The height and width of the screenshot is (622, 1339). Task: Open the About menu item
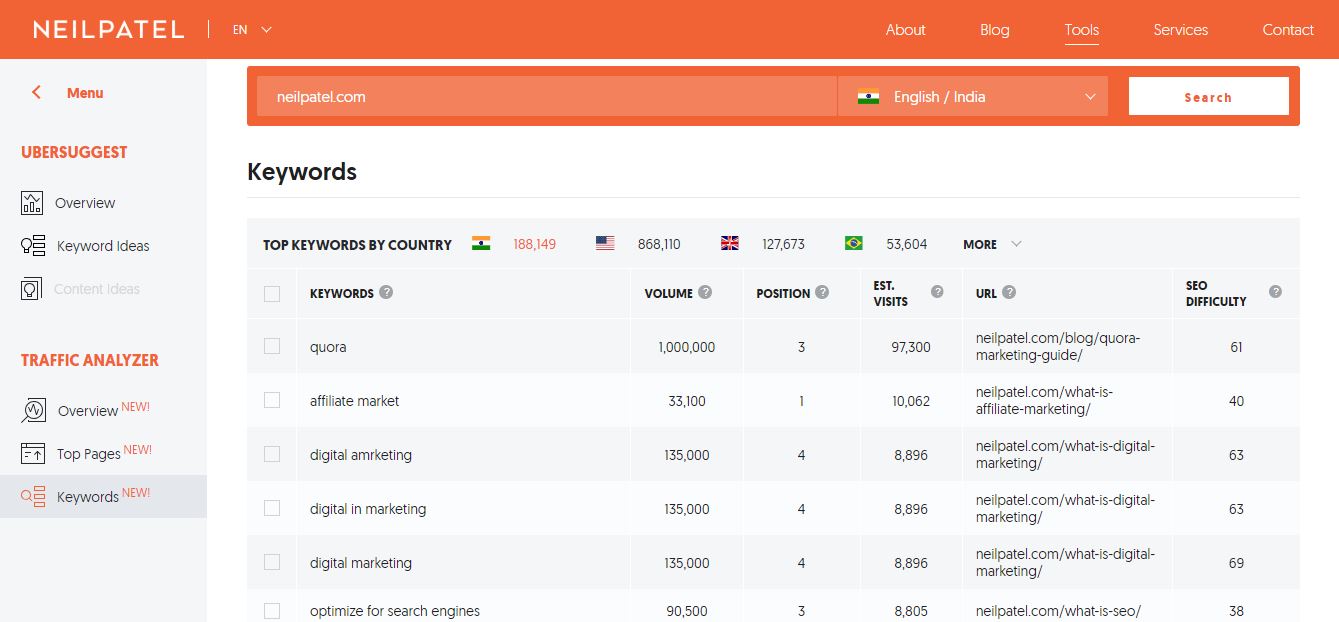click(x=905, y=30)
